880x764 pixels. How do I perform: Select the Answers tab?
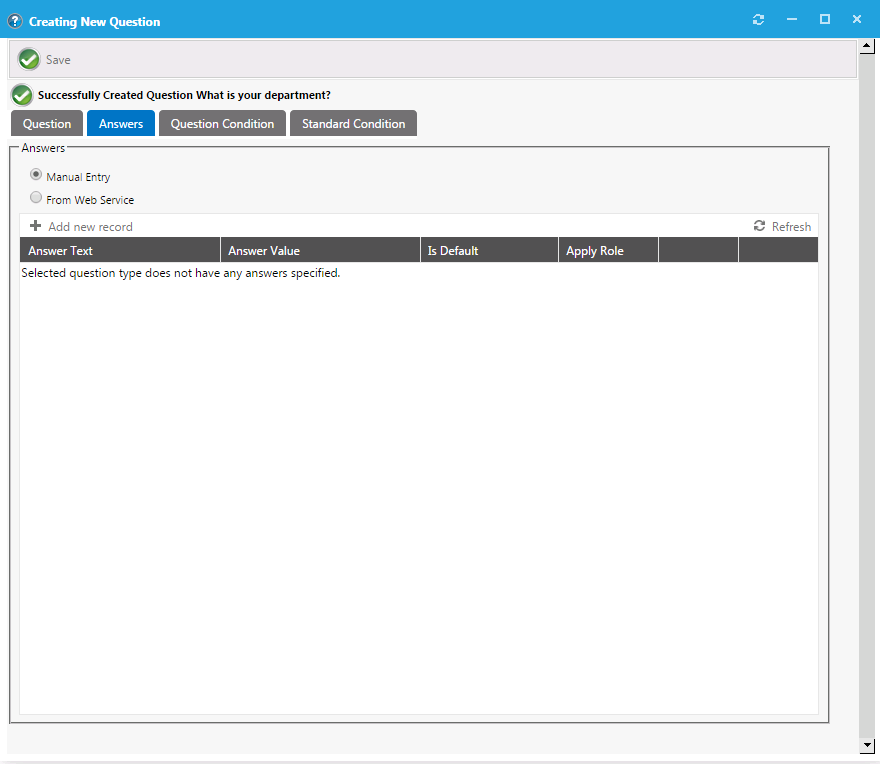(121, 124)
